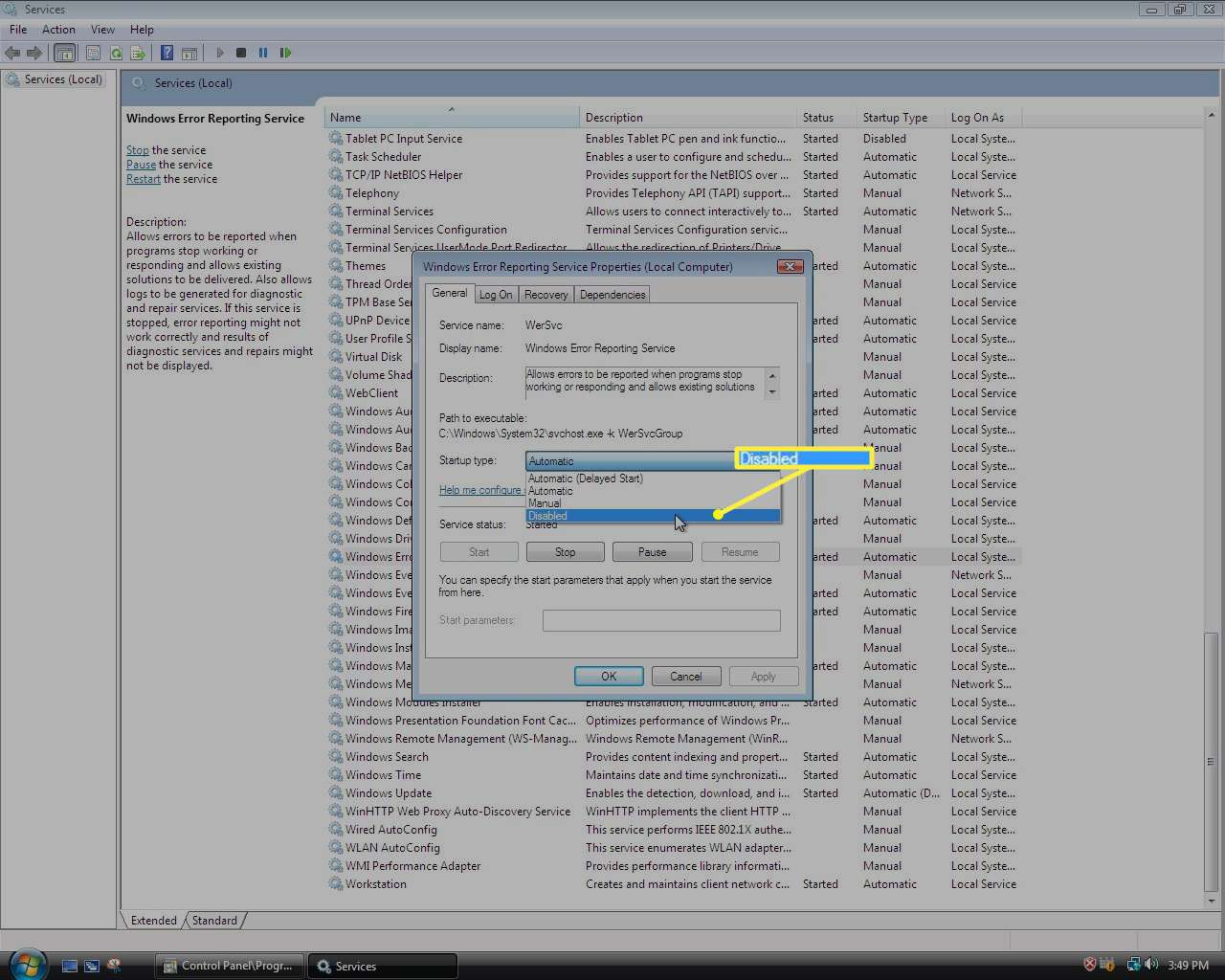Click the services list scrollbar up arrow

click(x=1212, y=116)
